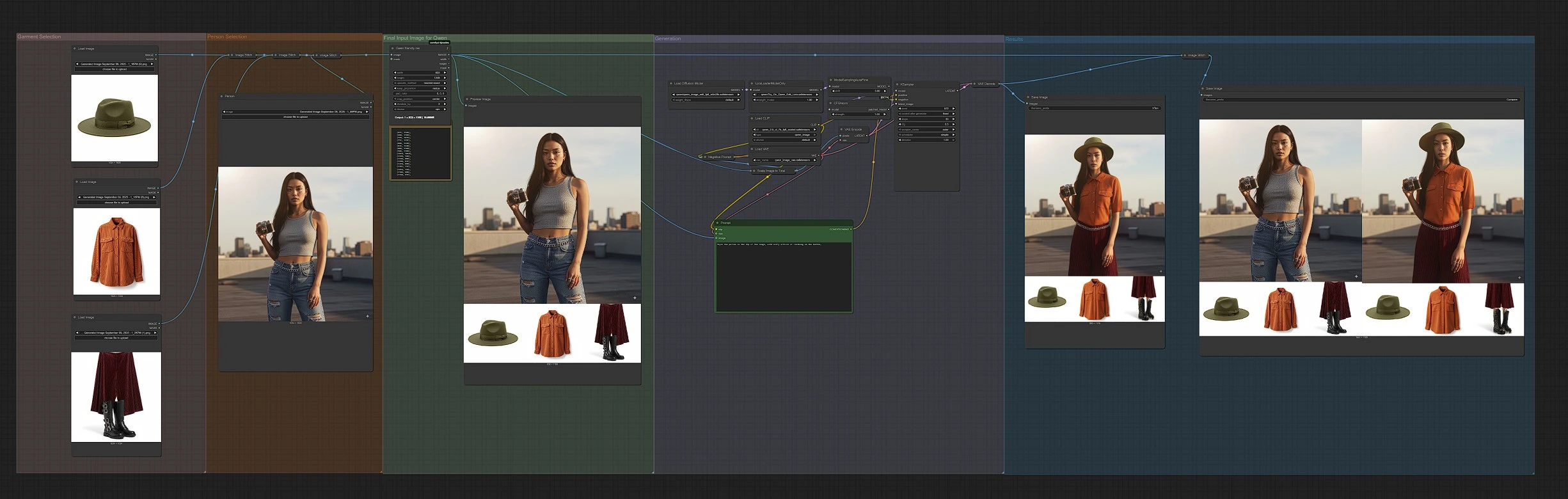Collapse the Load Diffusion Model node

pos(671,83)
